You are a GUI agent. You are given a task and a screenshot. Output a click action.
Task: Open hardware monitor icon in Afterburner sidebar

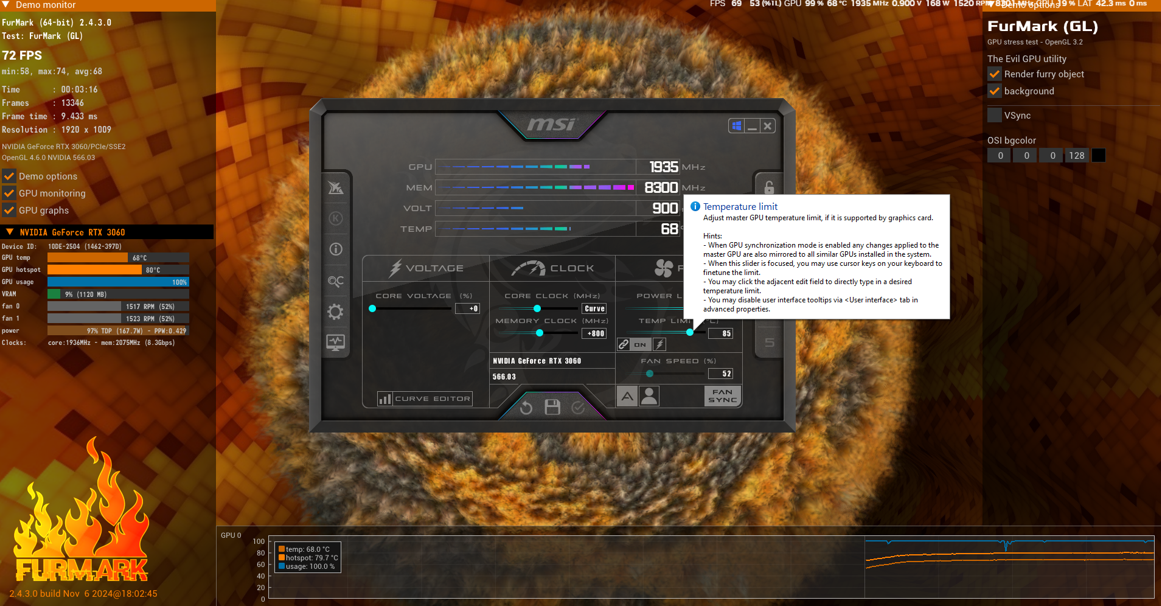[335, 343]
